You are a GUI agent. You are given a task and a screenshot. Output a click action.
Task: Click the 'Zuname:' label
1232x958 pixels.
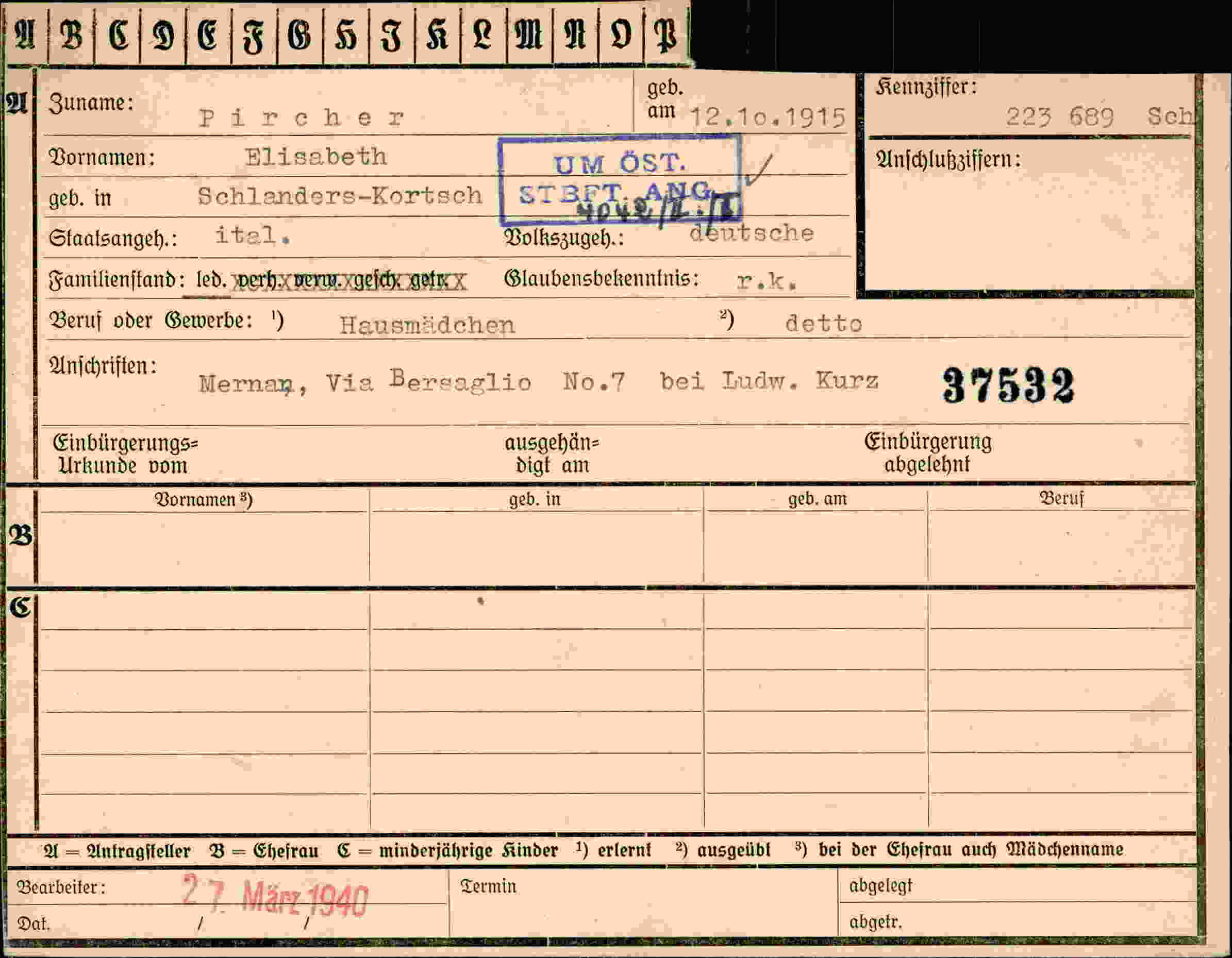[x=91, y=103]
